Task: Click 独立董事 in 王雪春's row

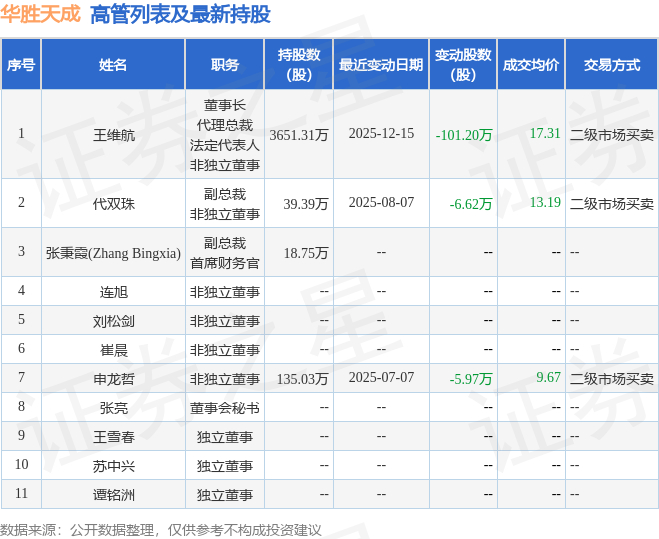Action: 225,437
